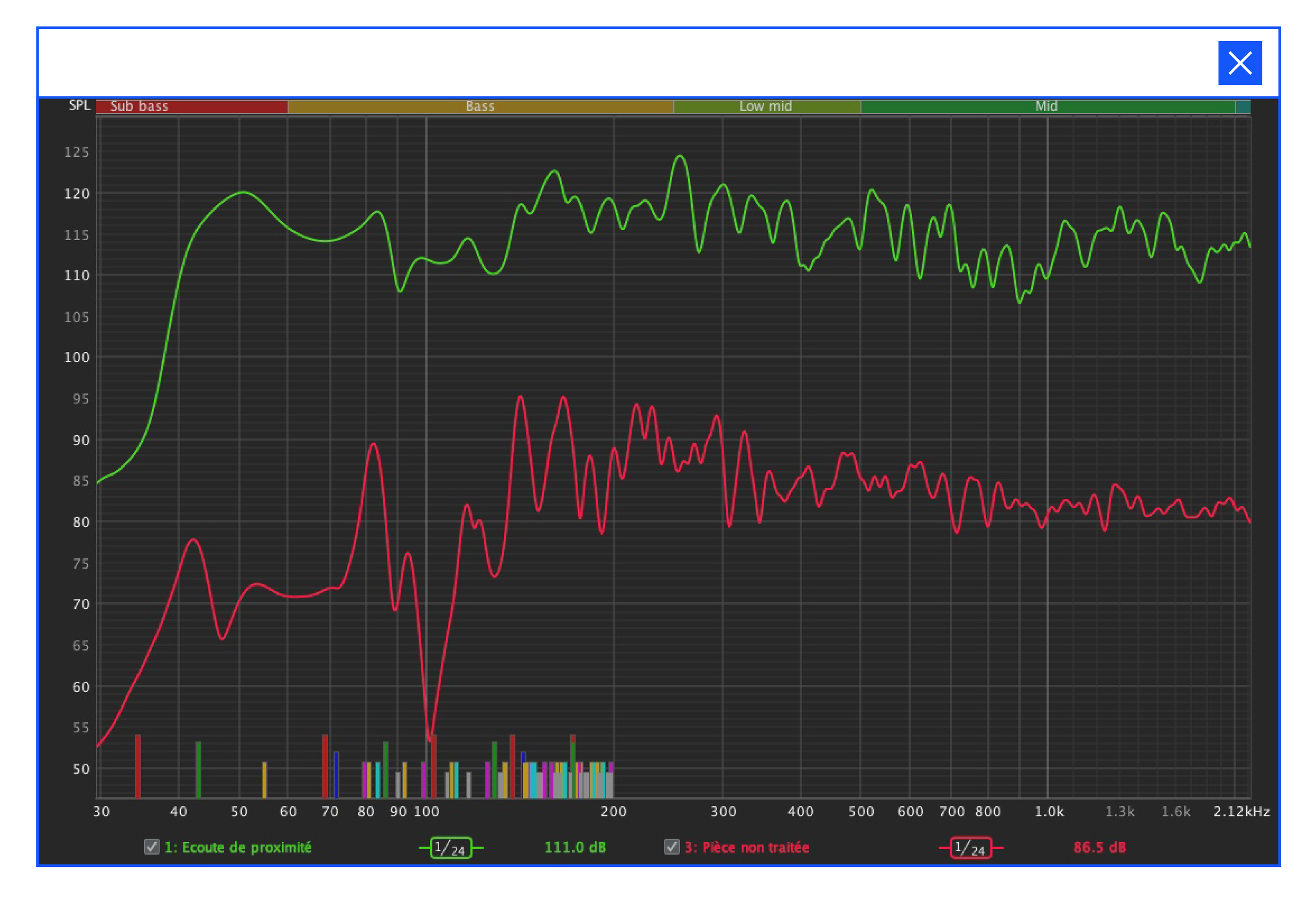
Task: Uncheck the 'Pièce non traitée' trace checkbox
Action: (x=672, y=847)
